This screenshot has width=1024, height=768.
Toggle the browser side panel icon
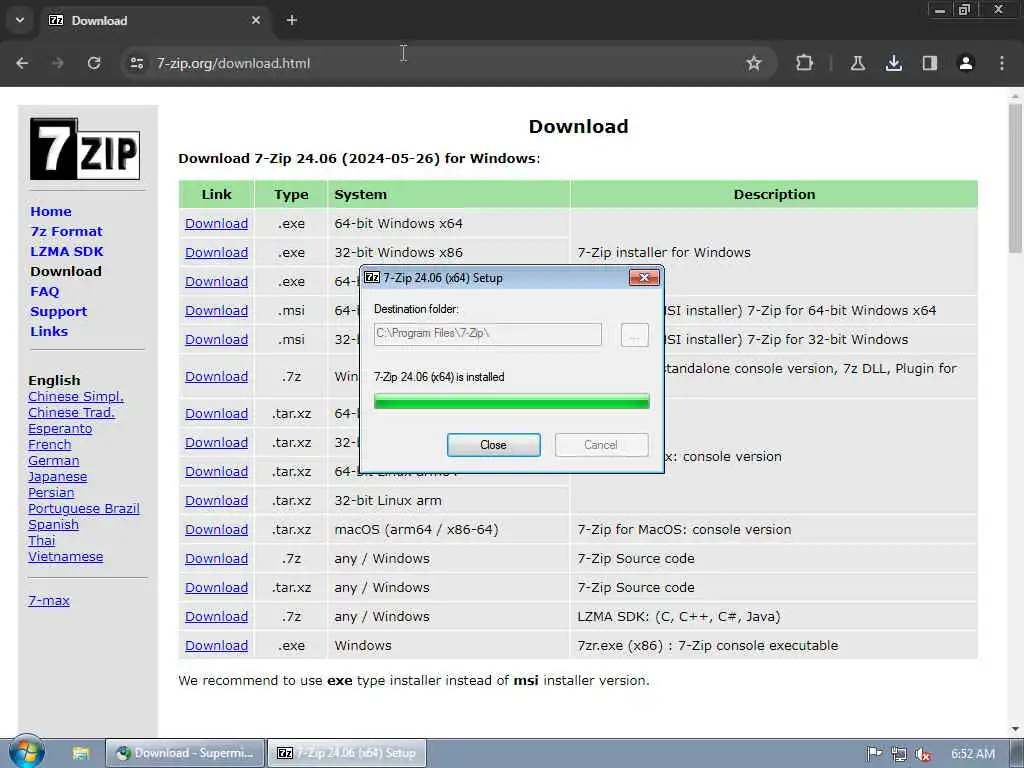click(929, 63)
